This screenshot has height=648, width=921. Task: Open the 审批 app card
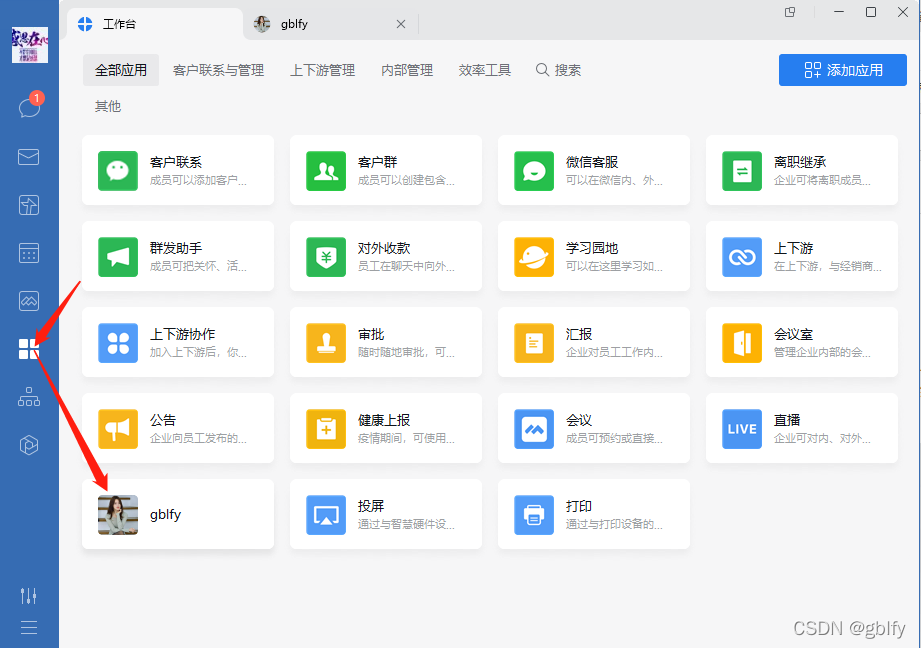pos(386,342)
